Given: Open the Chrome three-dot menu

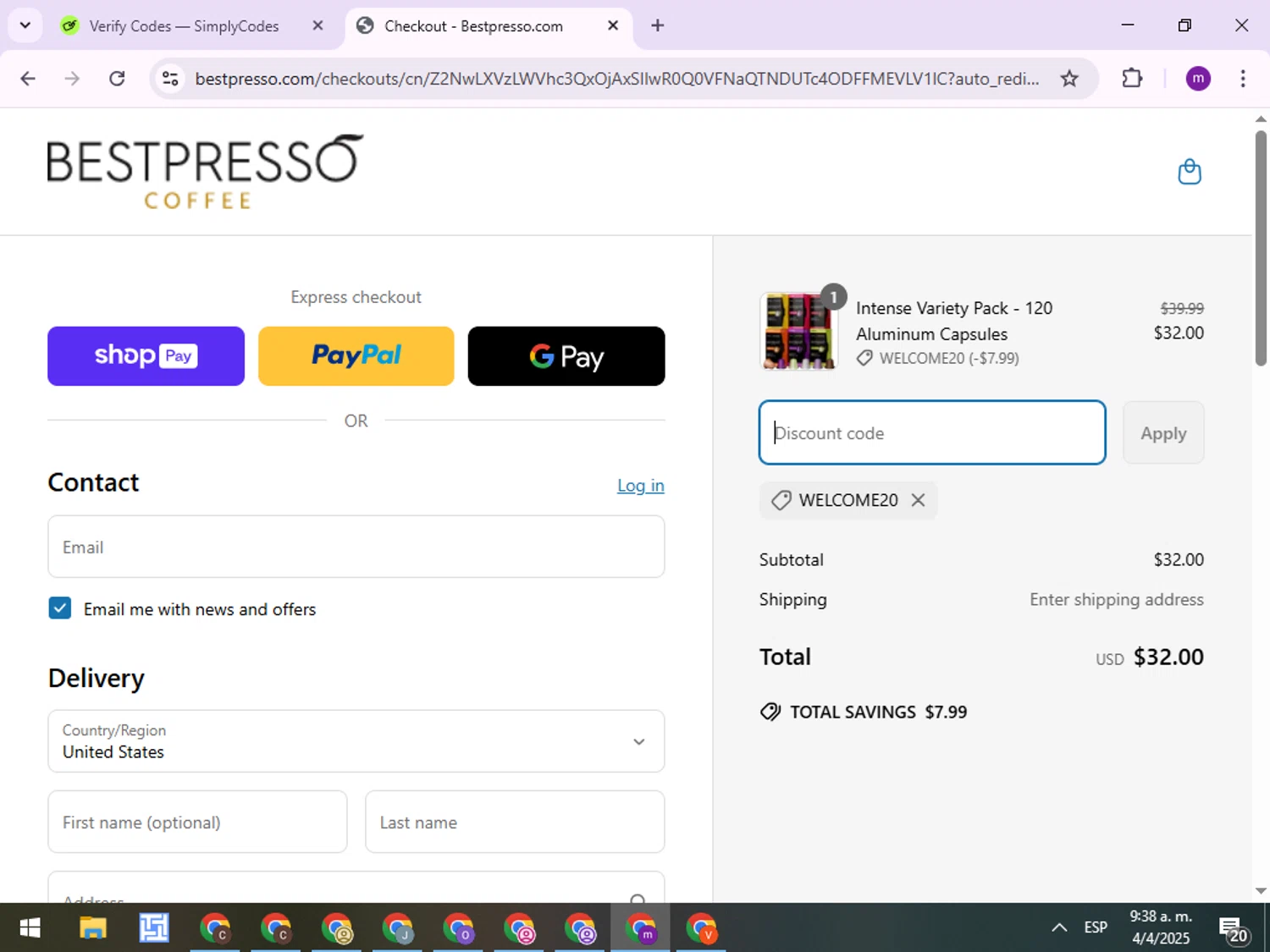Looking at the screenshot, I should (x=1243, y=79).
